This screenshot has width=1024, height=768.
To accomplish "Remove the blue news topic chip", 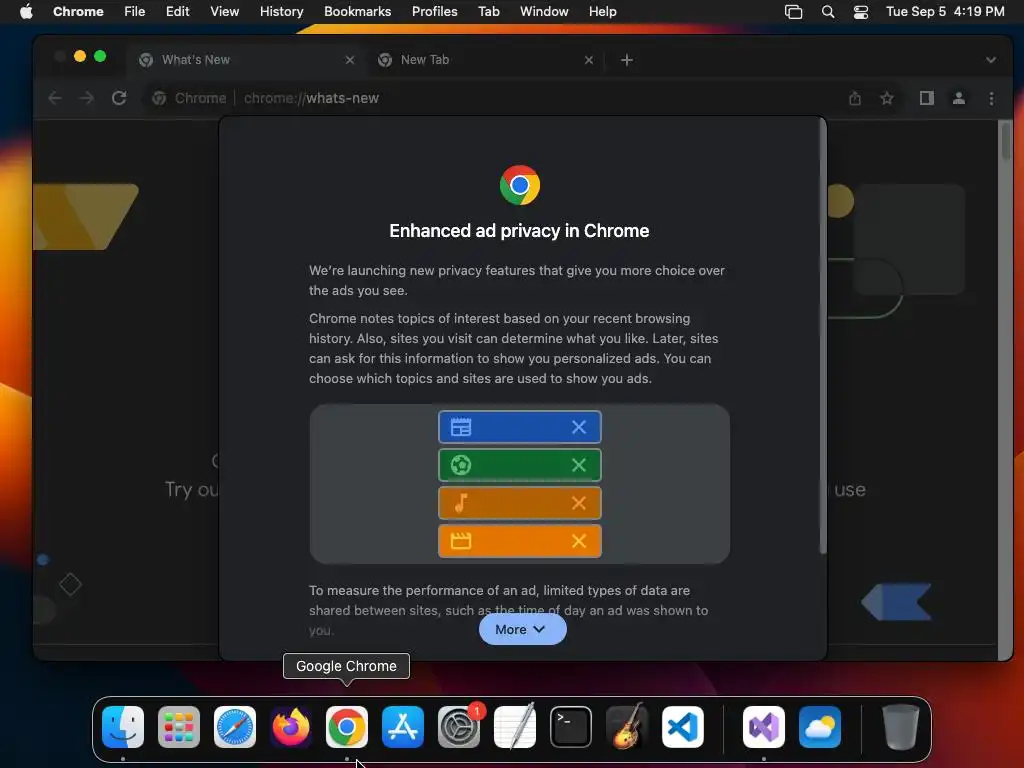I will tap(579, 427).
